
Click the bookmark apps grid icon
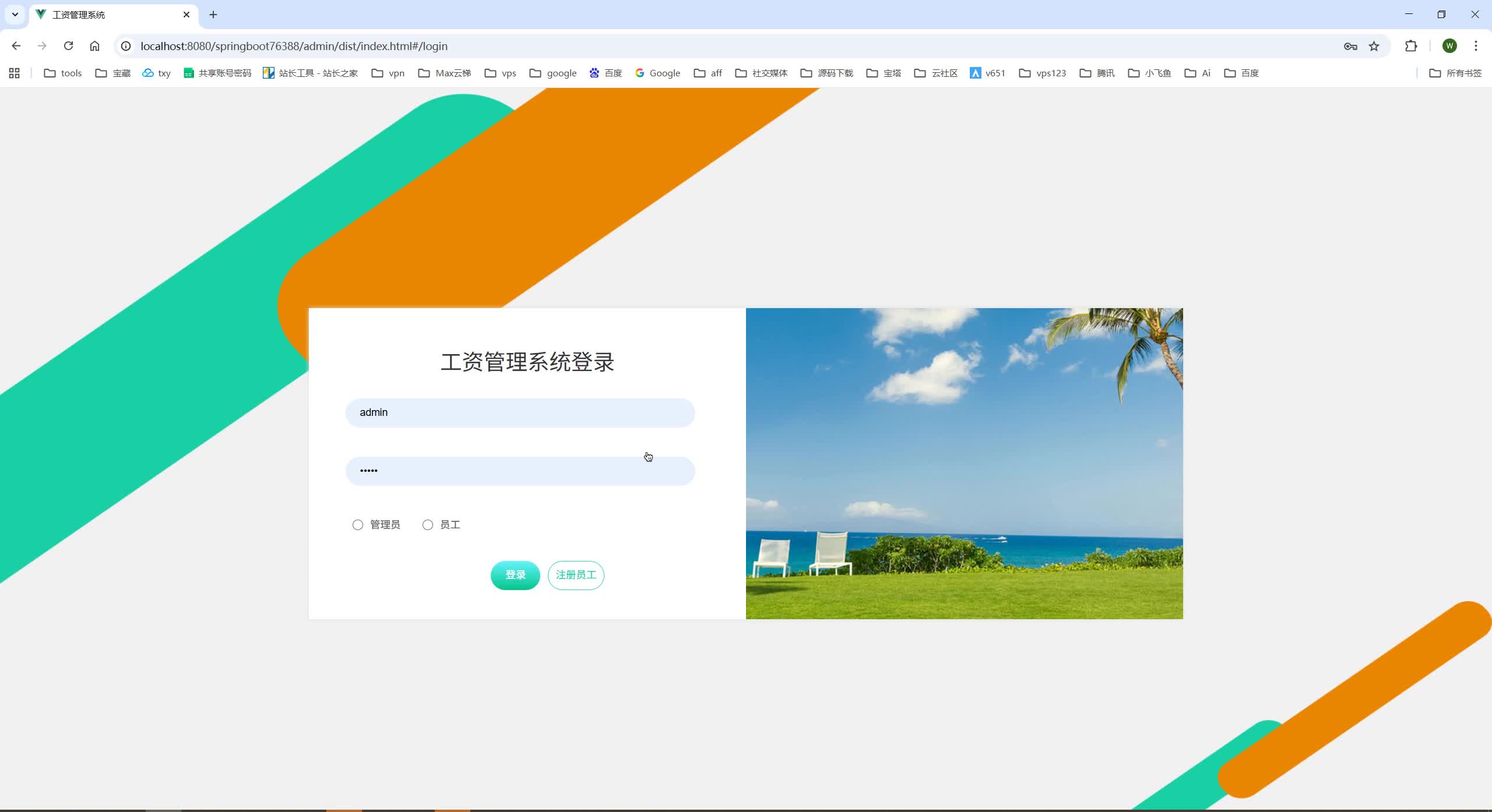14,73
